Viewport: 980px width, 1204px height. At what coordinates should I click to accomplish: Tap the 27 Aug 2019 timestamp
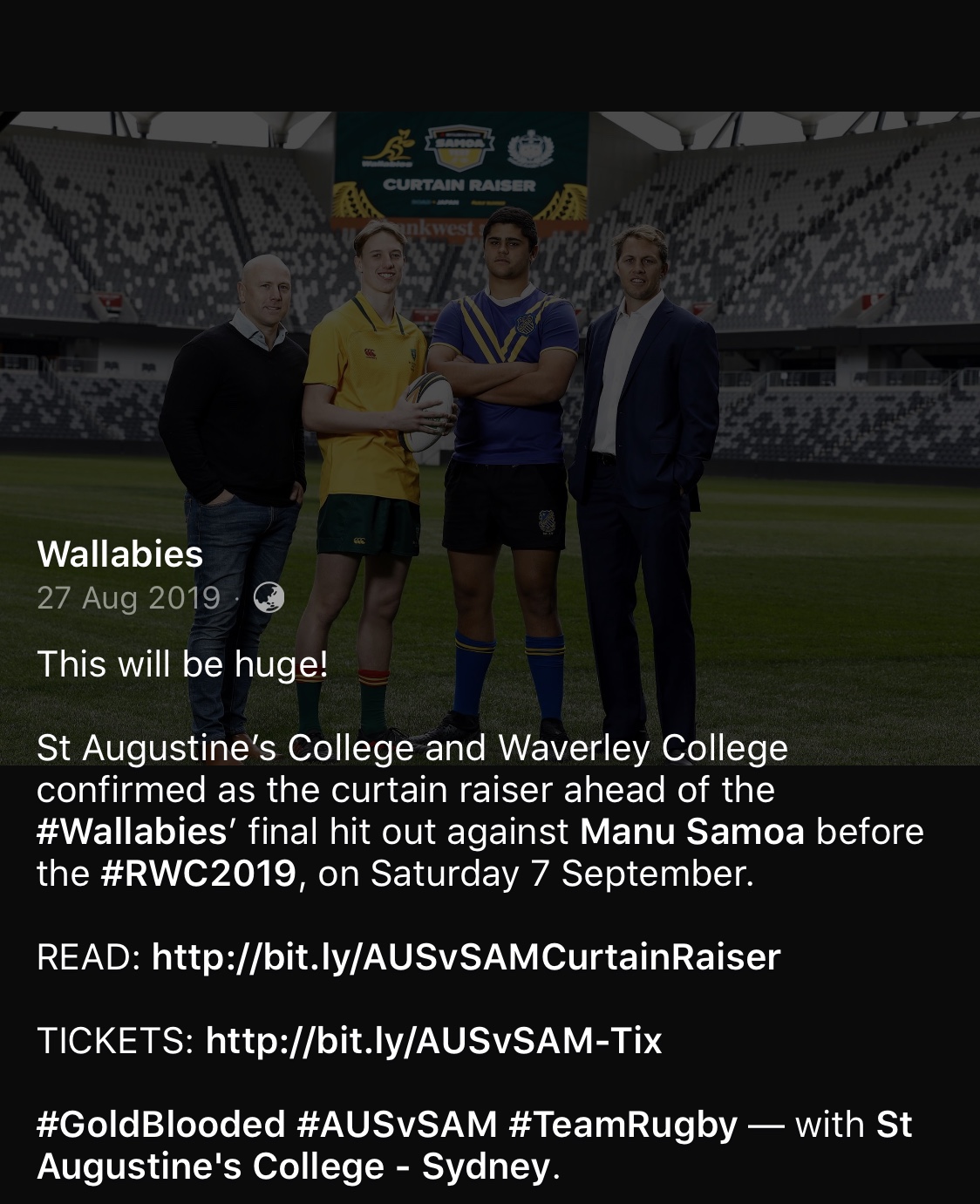point(129,598)
